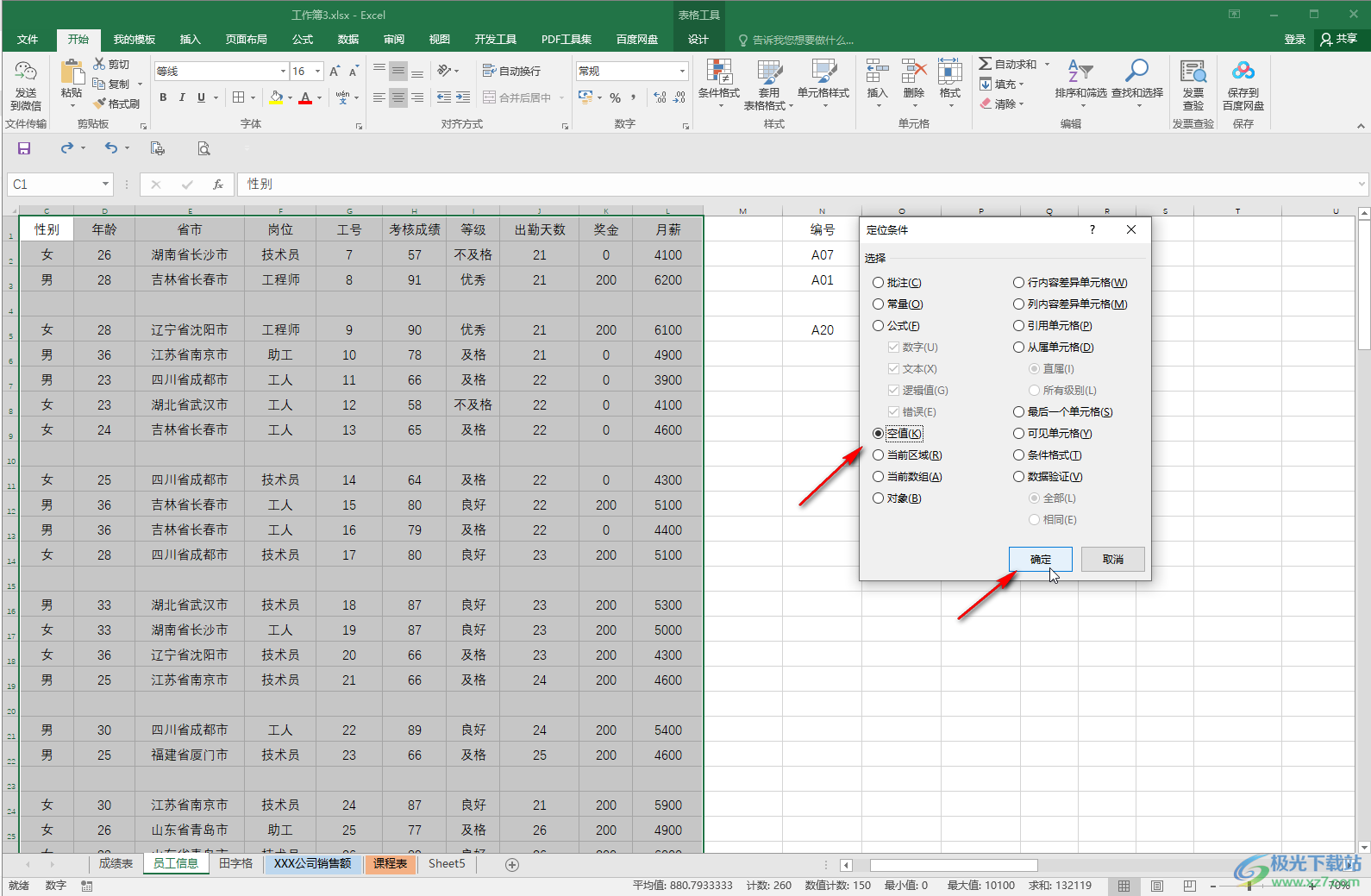Screen dimensions: 1371x896
Task: Click the Cut scissors icon
Action: pyautogui.click(x=99, y=64)
